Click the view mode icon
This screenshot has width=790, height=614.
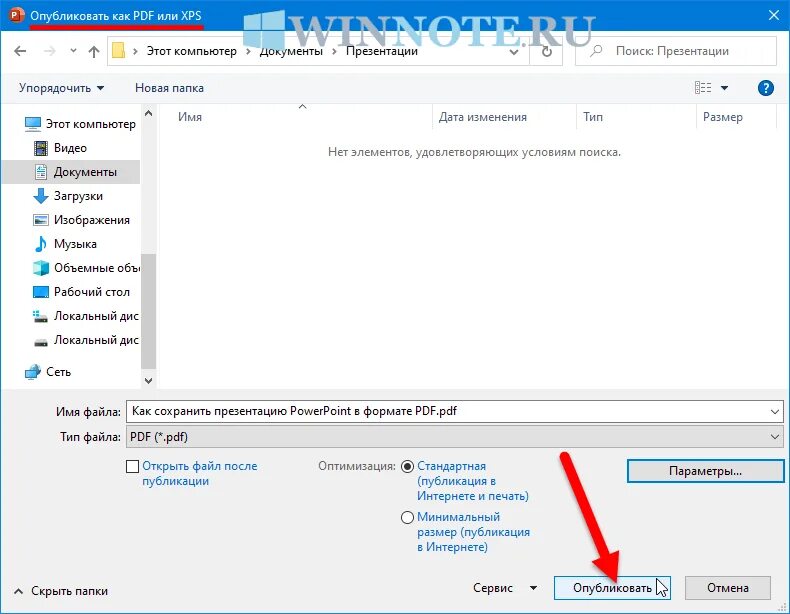click(703, 88)
